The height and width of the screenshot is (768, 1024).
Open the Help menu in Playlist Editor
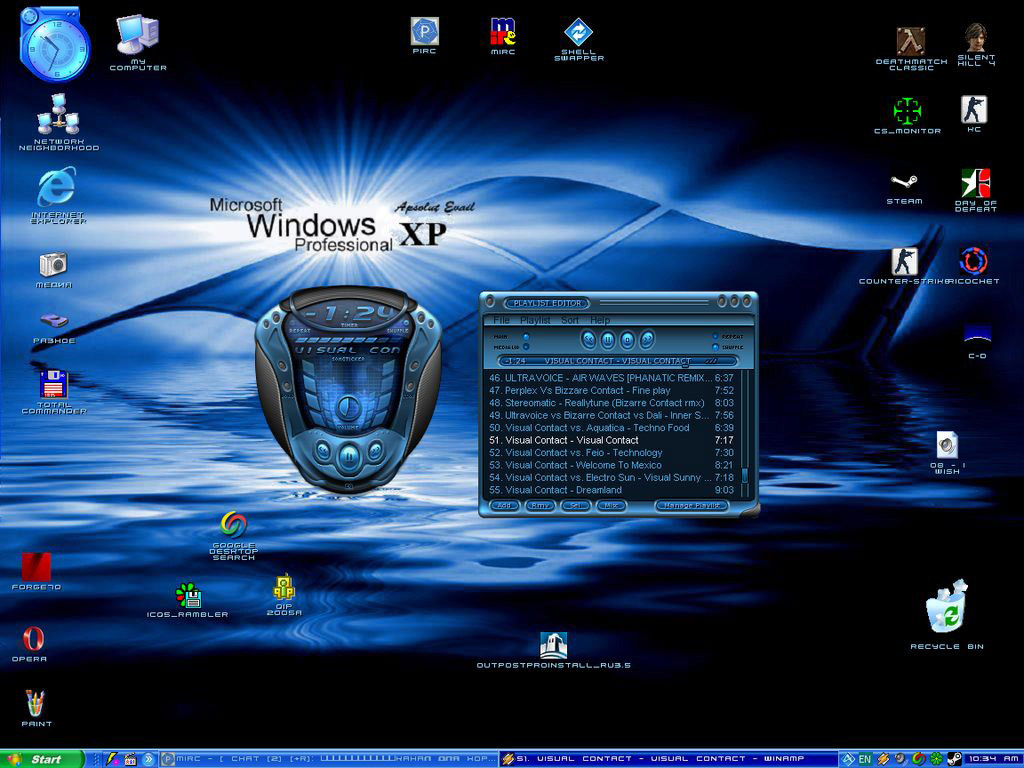click(x=600, y=320)
